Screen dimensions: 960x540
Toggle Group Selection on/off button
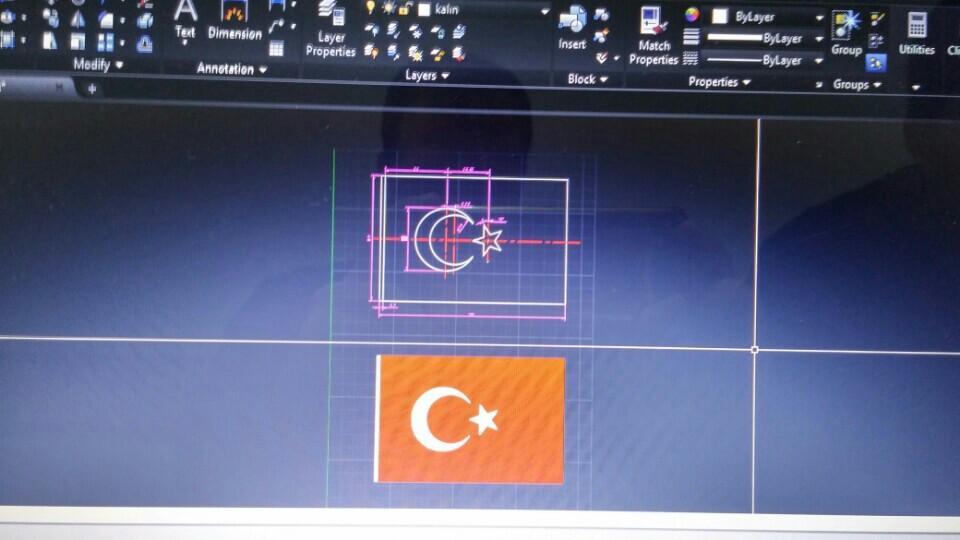[x=876, y=62]
